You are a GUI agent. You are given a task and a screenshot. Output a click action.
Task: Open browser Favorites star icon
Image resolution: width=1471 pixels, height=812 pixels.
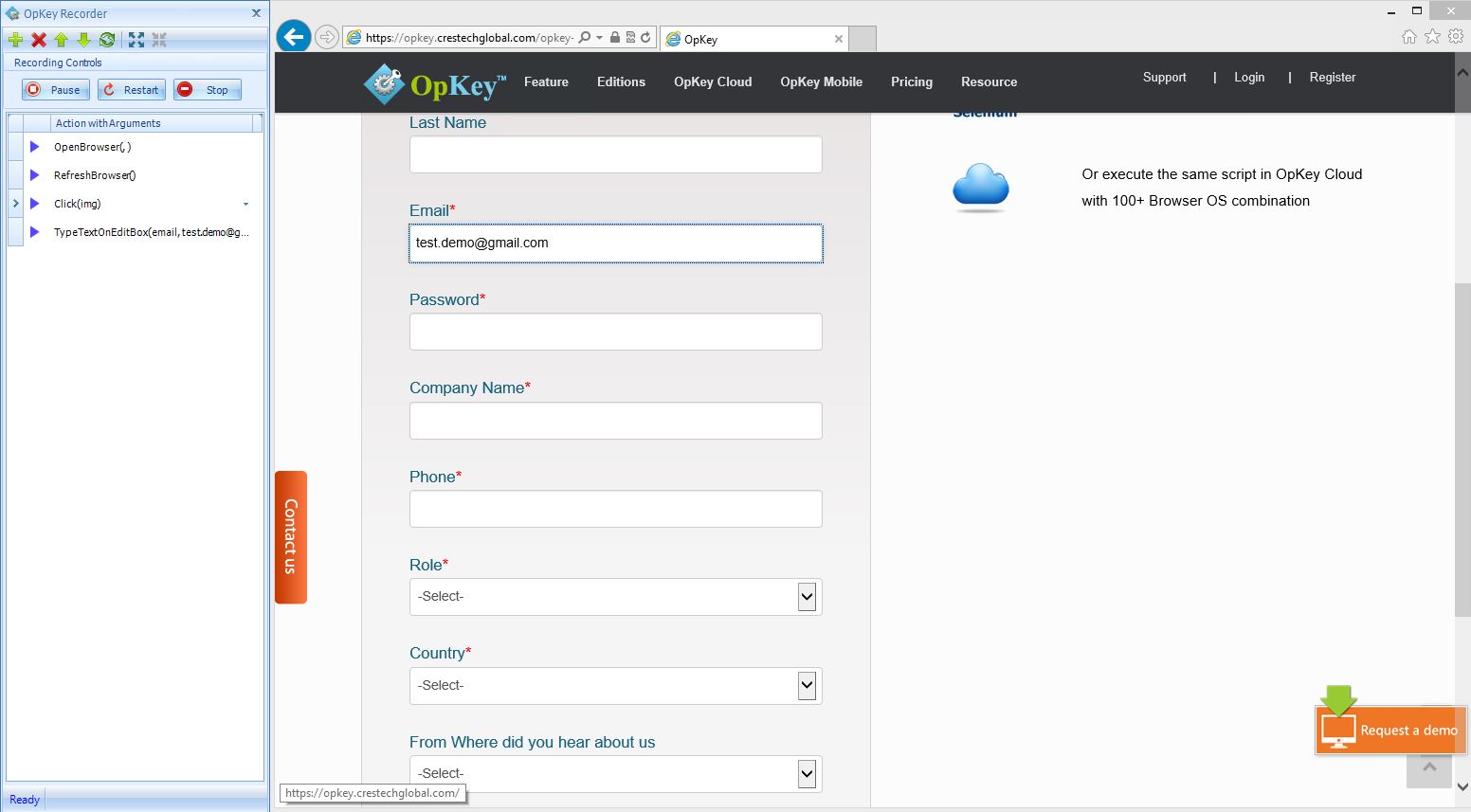(1432, 36)
